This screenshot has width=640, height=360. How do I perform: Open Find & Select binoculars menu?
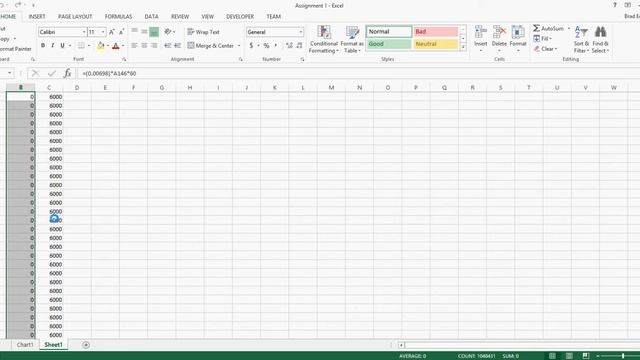[600, 39]
